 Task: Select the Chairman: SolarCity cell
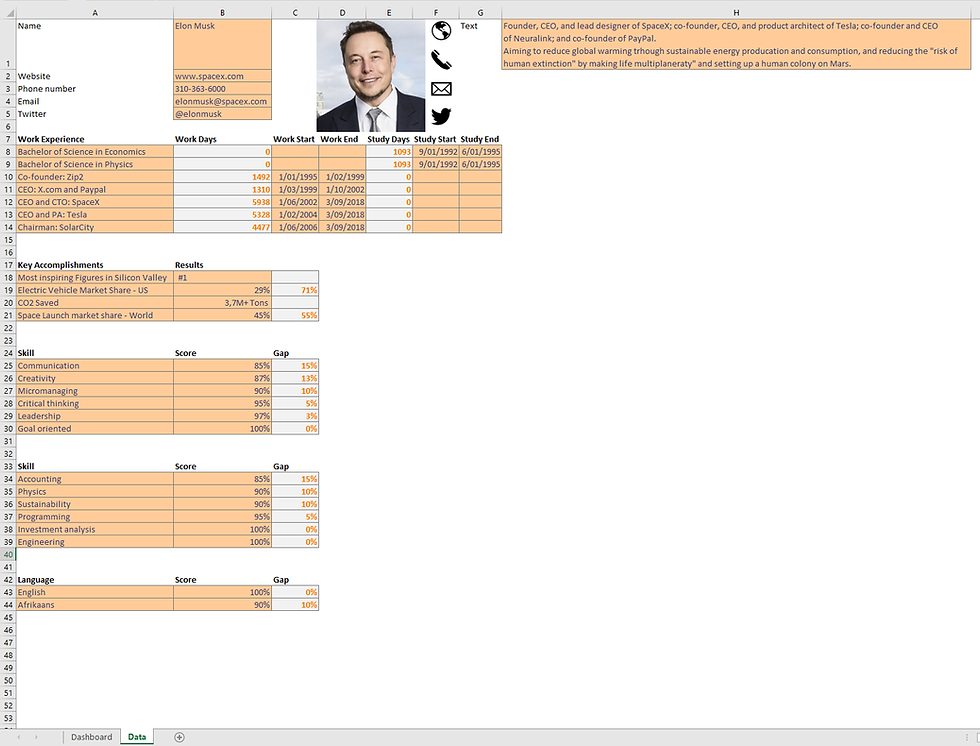(x=95, y=227)
